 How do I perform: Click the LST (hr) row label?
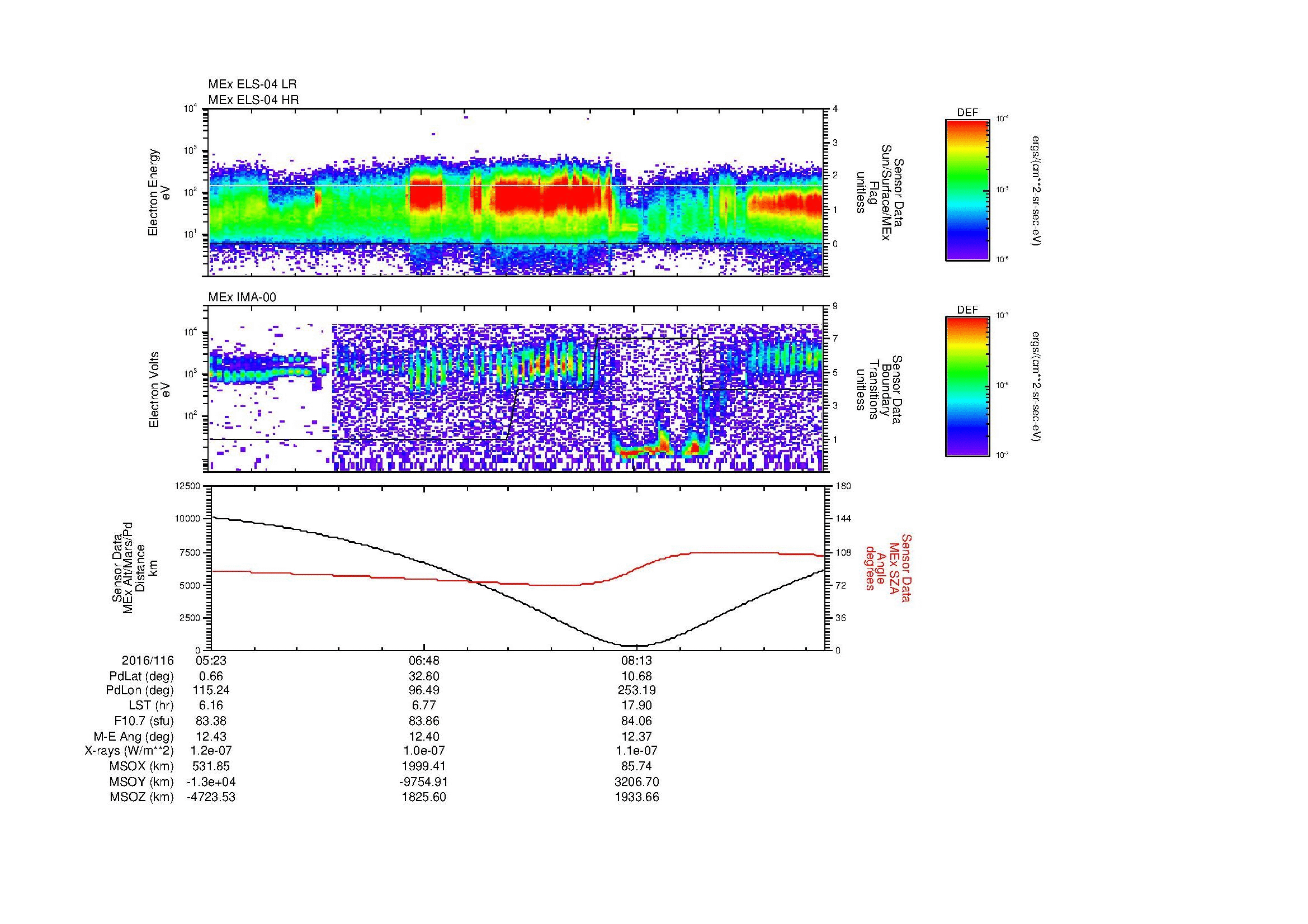tap(151, 706)
